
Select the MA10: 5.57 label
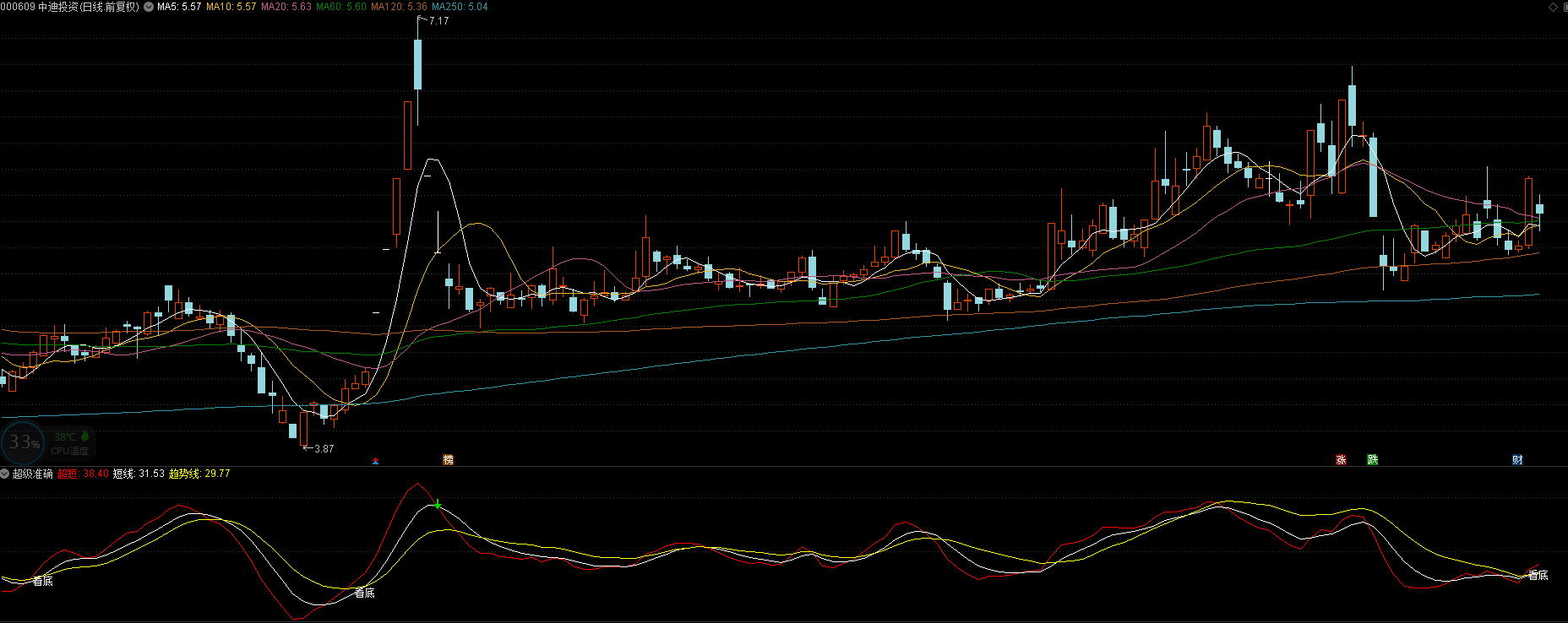(x=231, y=7)
